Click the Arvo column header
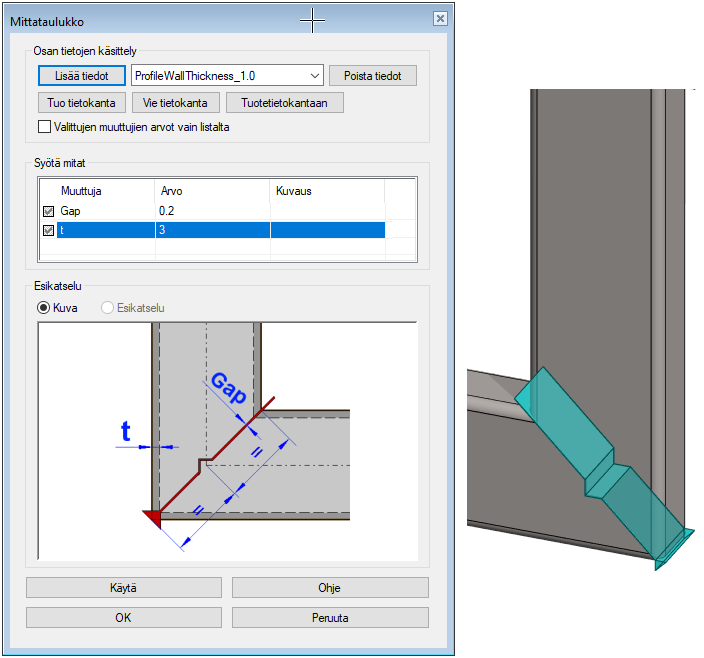Screen dimensions: 704x658 click(210, 190)
